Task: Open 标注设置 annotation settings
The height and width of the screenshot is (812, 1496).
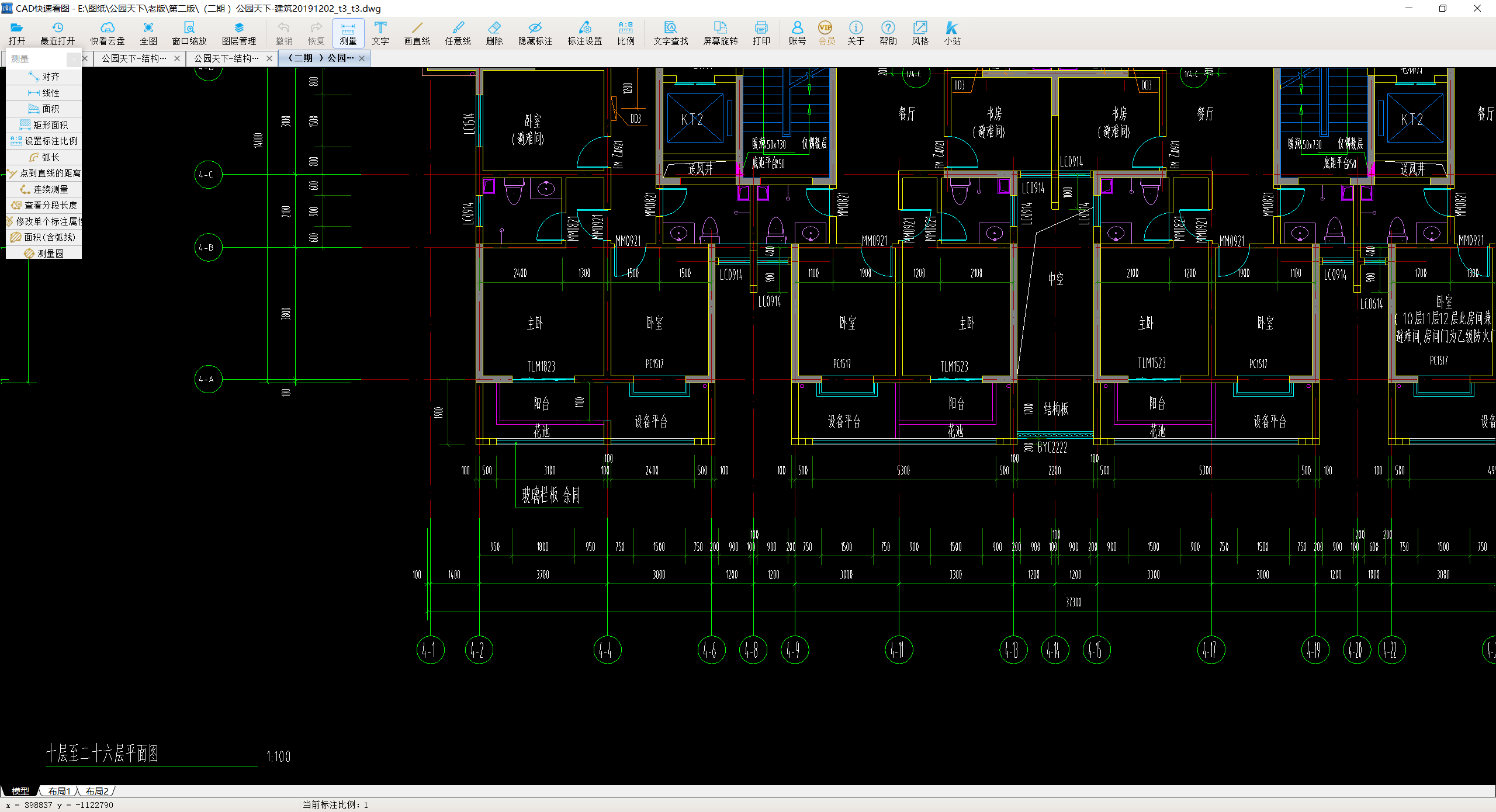Action: tap(585, 33)
